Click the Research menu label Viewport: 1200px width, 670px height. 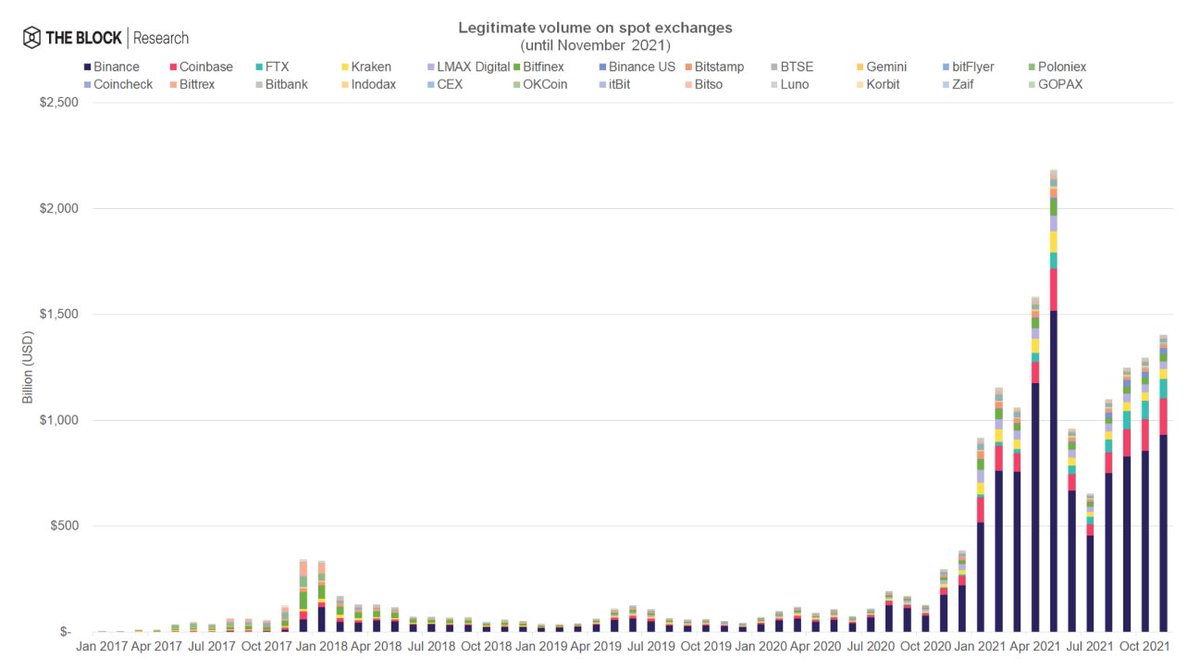(160, 37)
